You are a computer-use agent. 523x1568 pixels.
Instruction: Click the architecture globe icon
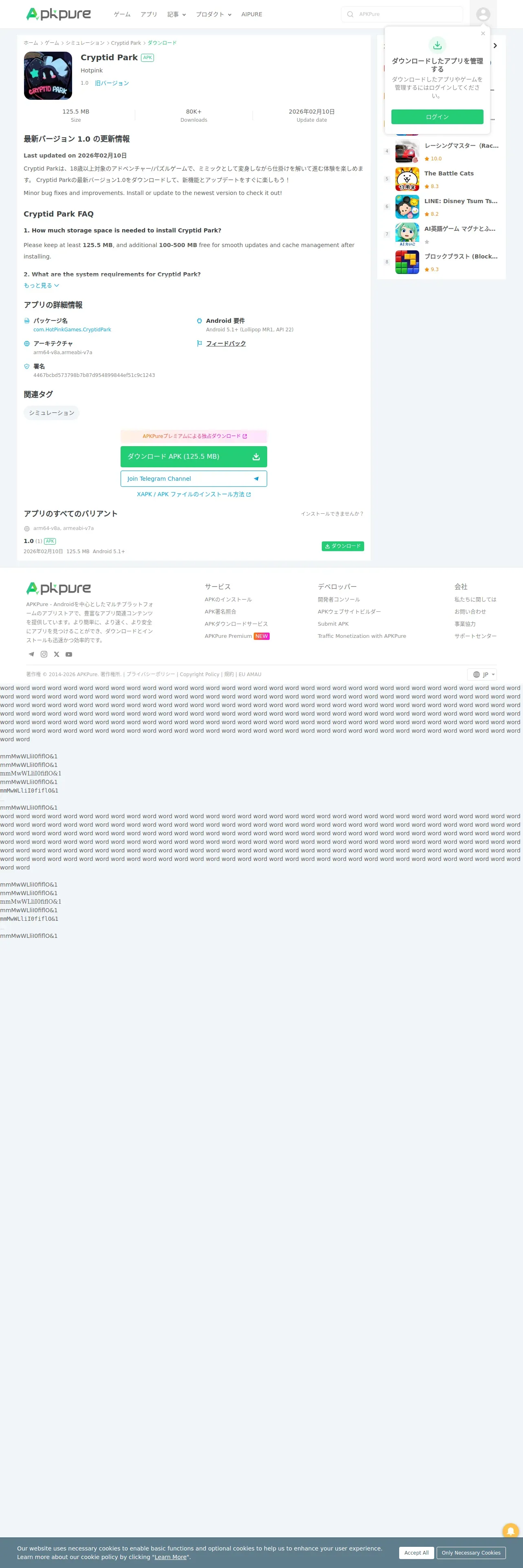[27, 343]
